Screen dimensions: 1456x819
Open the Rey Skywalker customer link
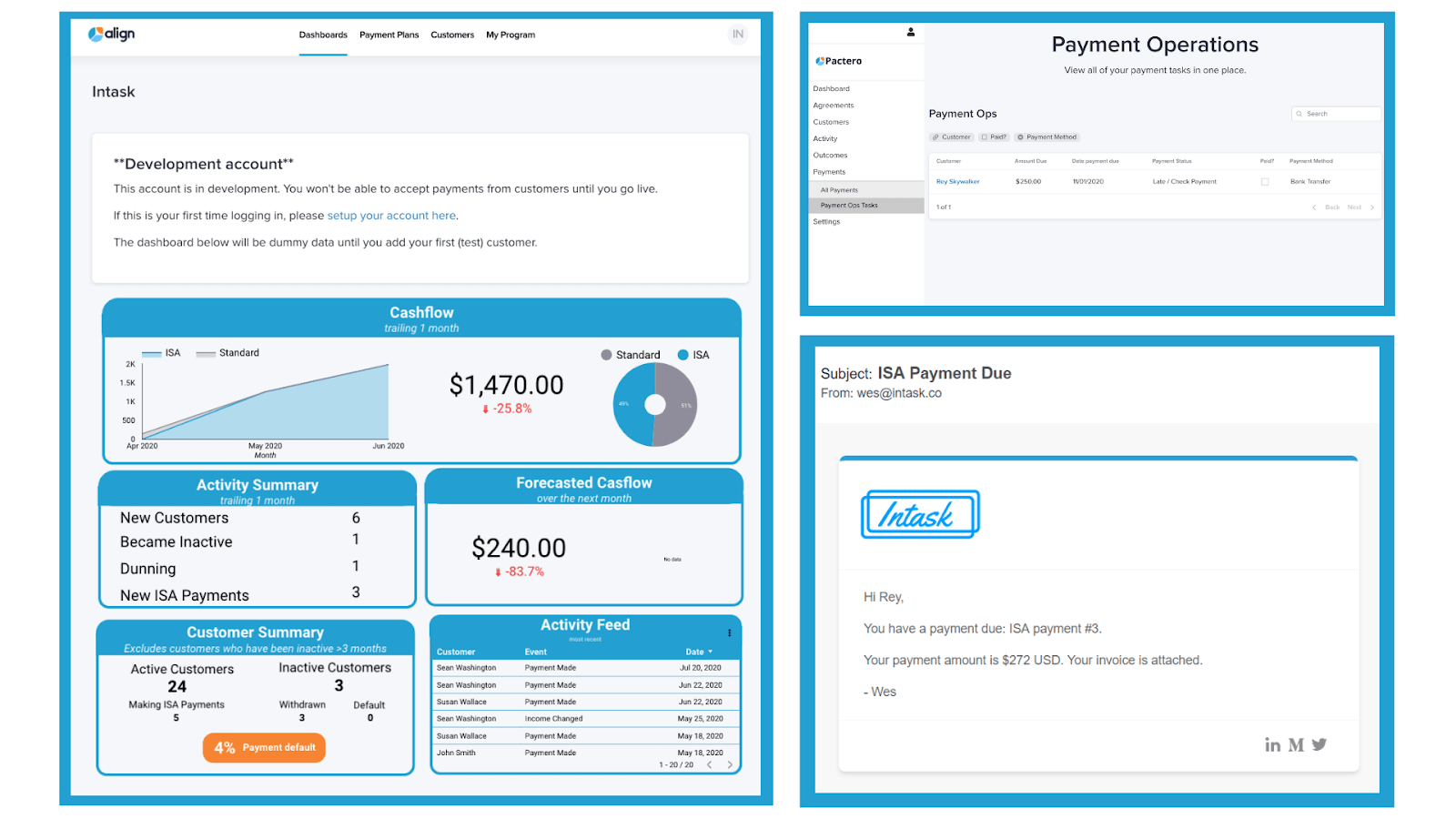957,182
